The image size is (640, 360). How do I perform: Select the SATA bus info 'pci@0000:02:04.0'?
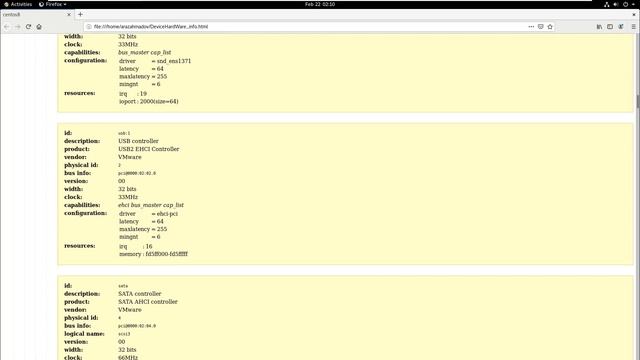137,326
